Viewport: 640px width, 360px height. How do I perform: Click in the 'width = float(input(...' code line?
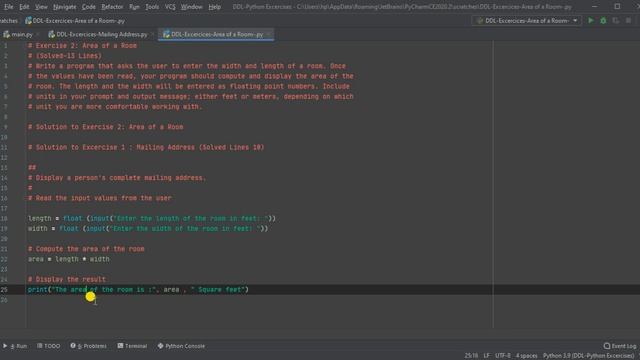tap(148, 229)
